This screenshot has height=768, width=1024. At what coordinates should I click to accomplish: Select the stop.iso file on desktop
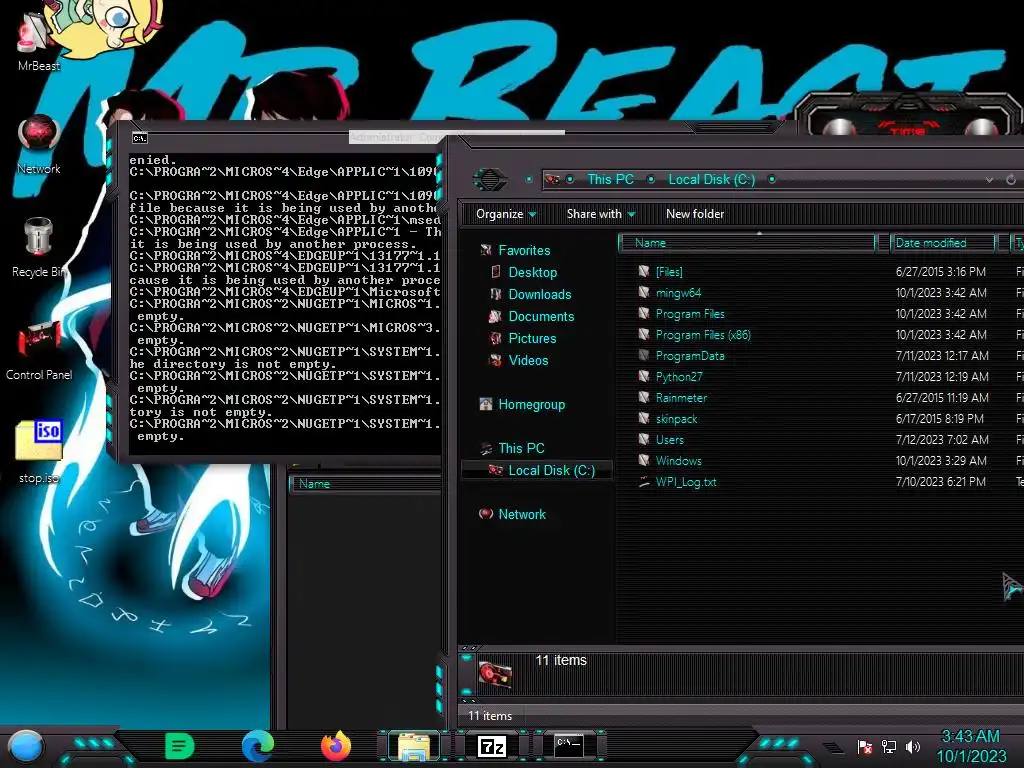39,452
